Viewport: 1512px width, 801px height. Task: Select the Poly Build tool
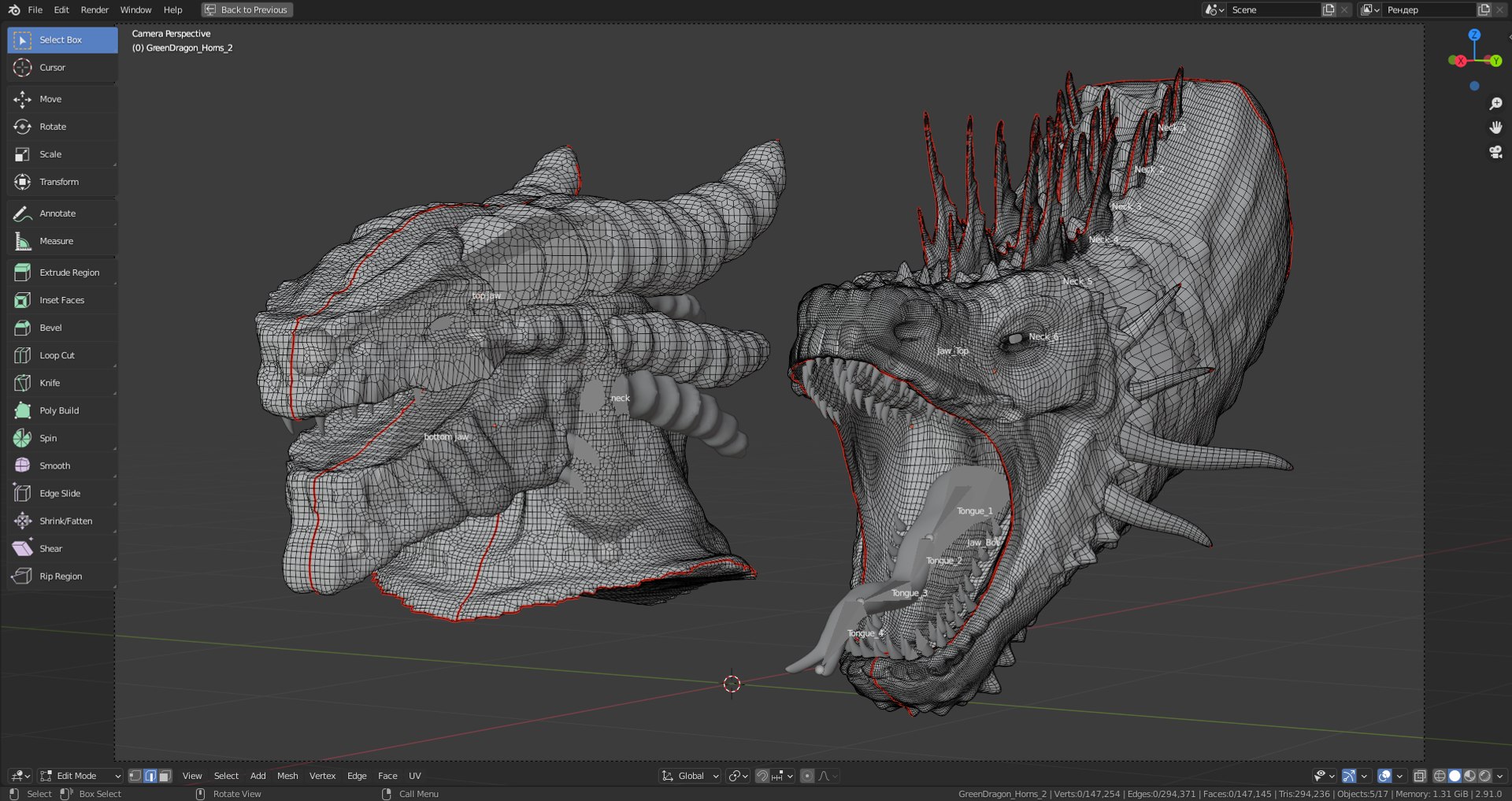(x=62, y=410)
